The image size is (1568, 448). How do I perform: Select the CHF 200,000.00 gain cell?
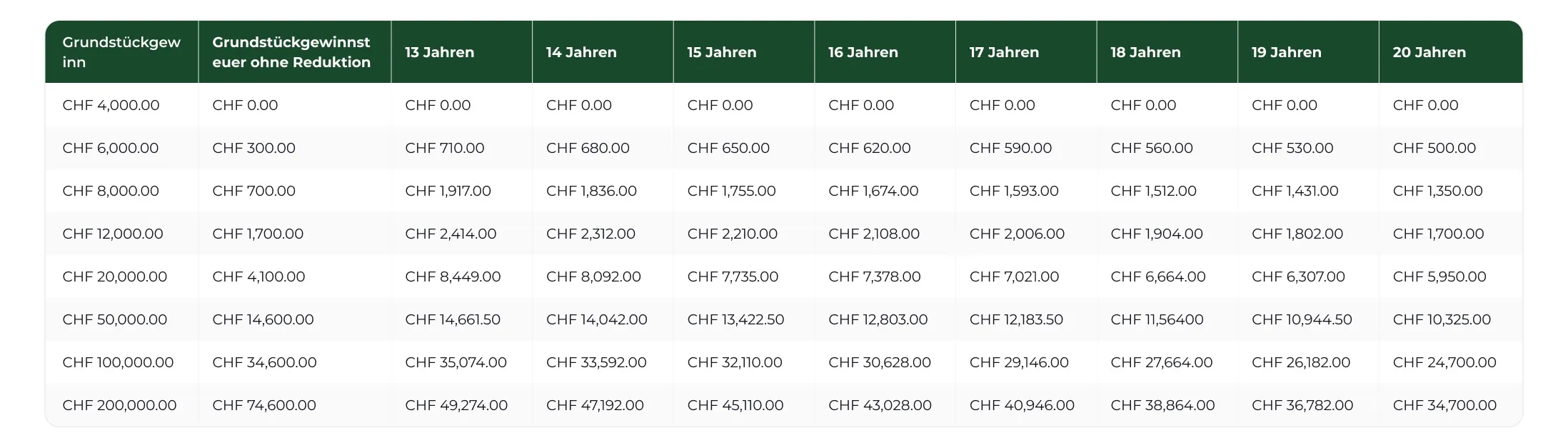coord(121,405)
